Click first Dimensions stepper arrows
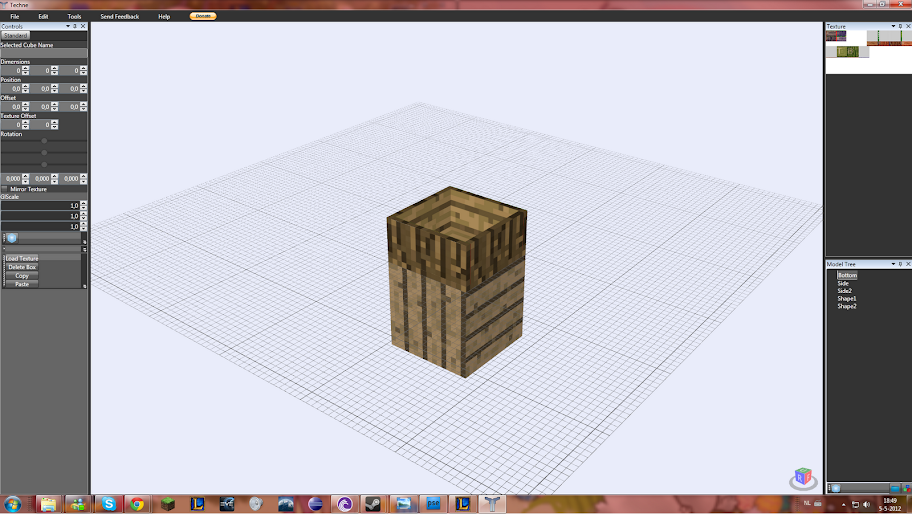912x514 pixels. pyautogui.click(x=25, y=70)
